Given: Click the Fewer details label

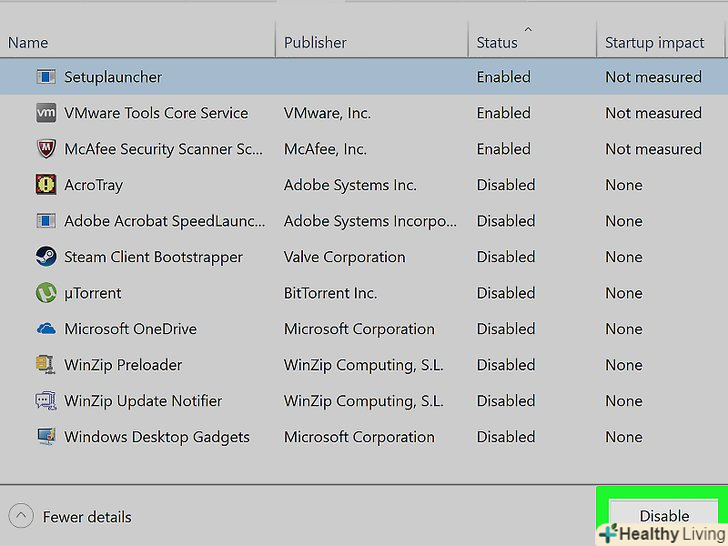Looking at the screenshot, I should click(87, 517).
